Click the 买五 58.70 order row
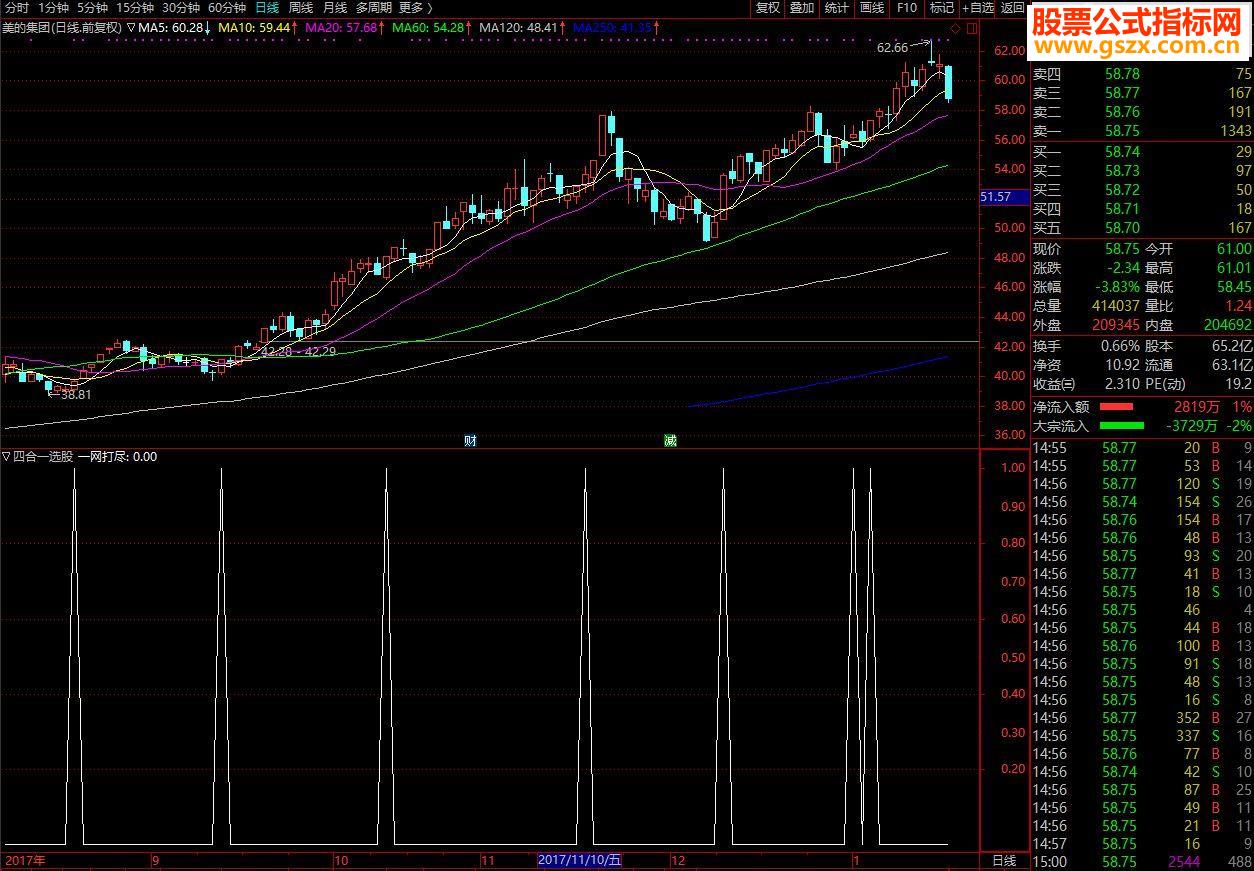Image resolution: width=1254 pixels, height=871 pixels. coord(1142,228)
